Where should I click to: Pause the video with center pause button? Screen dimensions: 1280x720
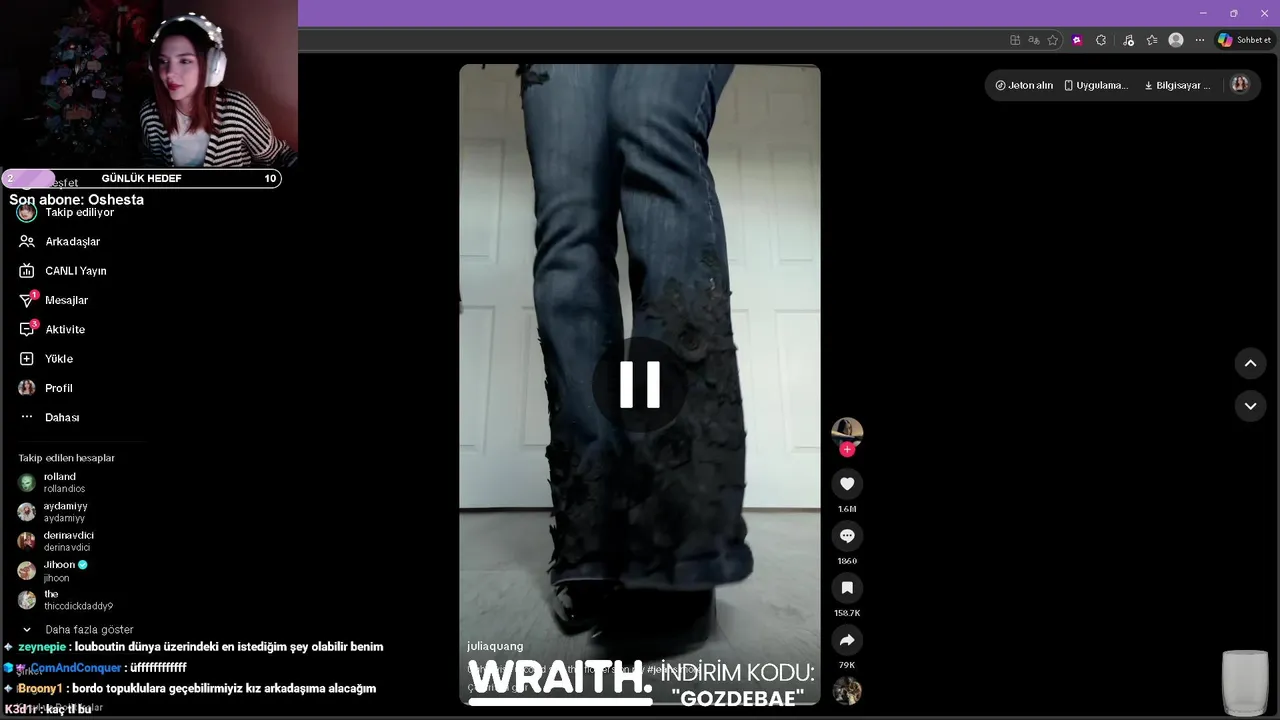(x=640, y=384)
